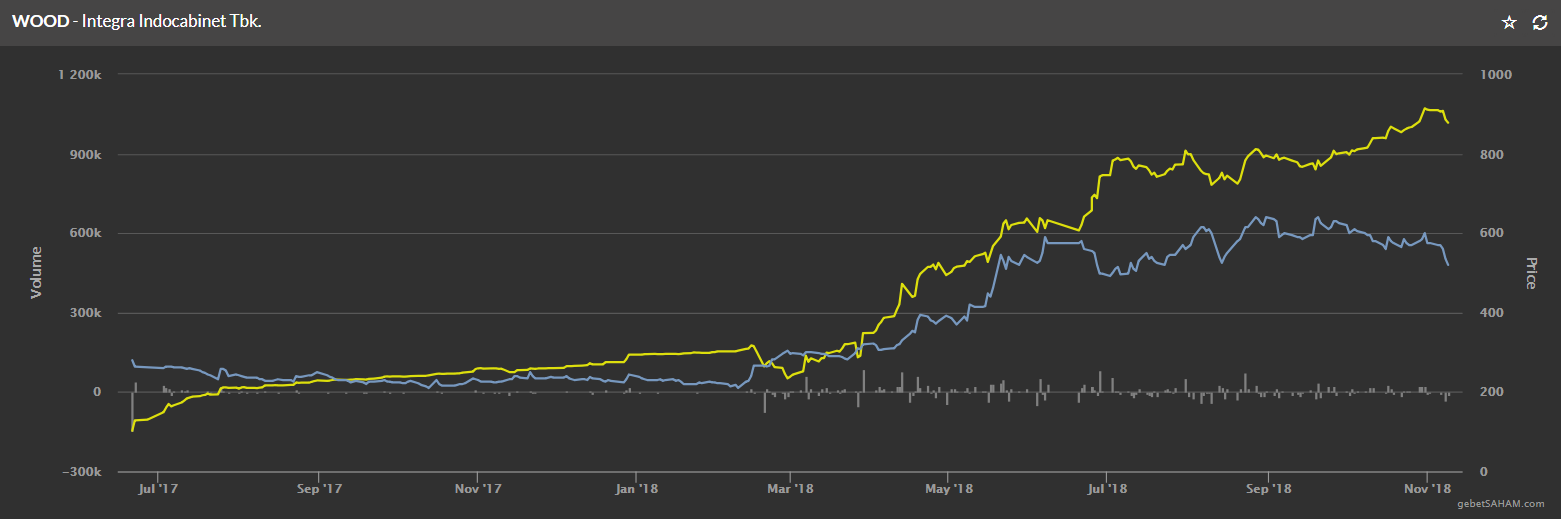Click the Sep '18 date label

(1269, 489)
